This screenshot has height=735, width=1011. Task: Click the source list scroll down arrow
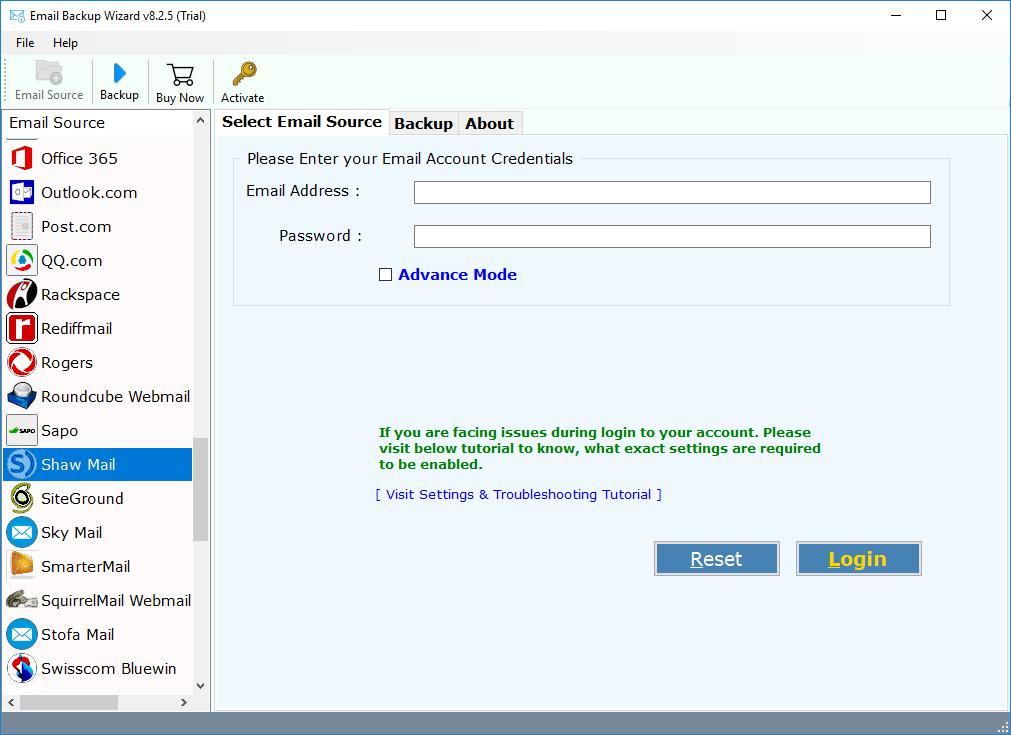tap(201, 685)
